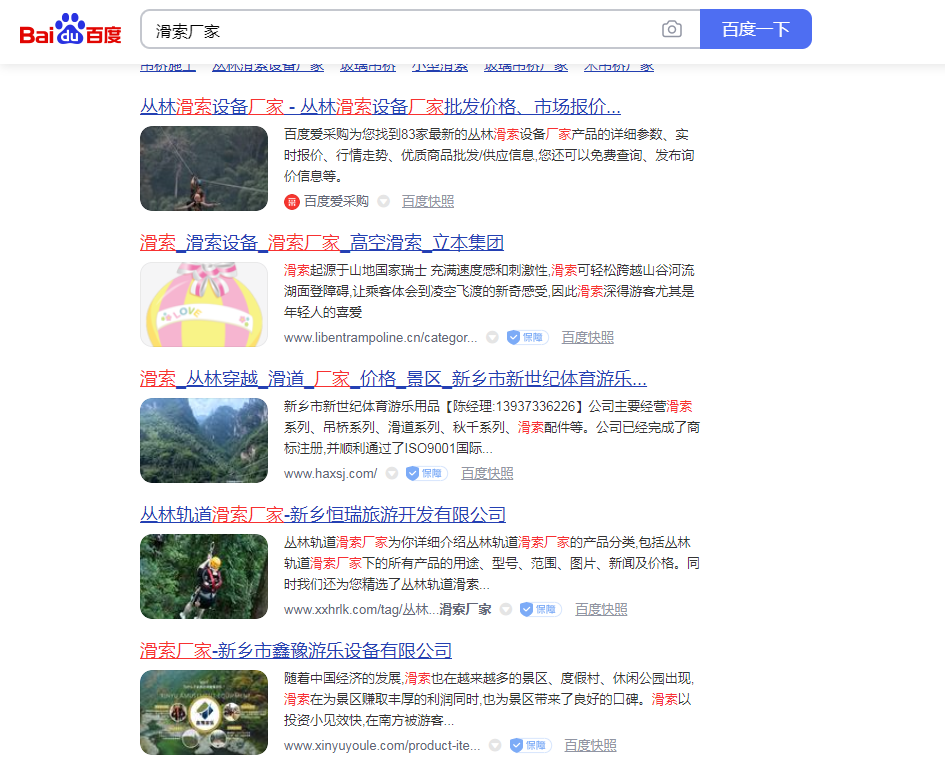Expand dropdown arrow next to libentrampoline URL

492,338
